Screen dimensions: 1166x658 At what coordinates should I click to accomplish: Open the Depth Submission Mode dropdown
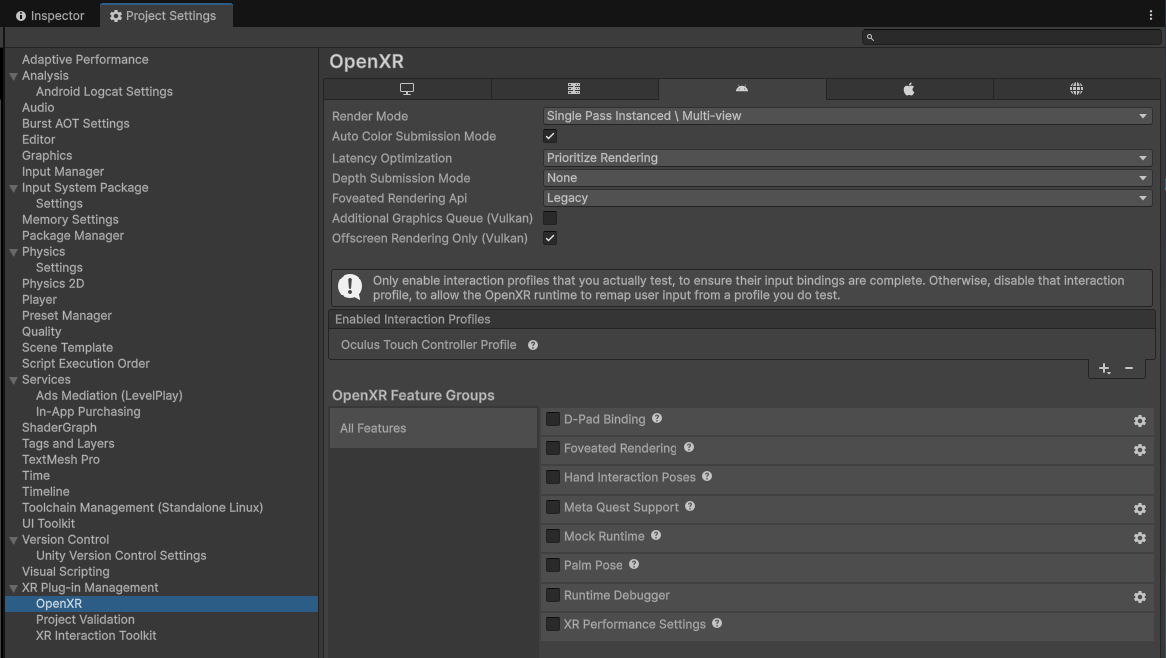pyautogui.click(x=848, y=178)
